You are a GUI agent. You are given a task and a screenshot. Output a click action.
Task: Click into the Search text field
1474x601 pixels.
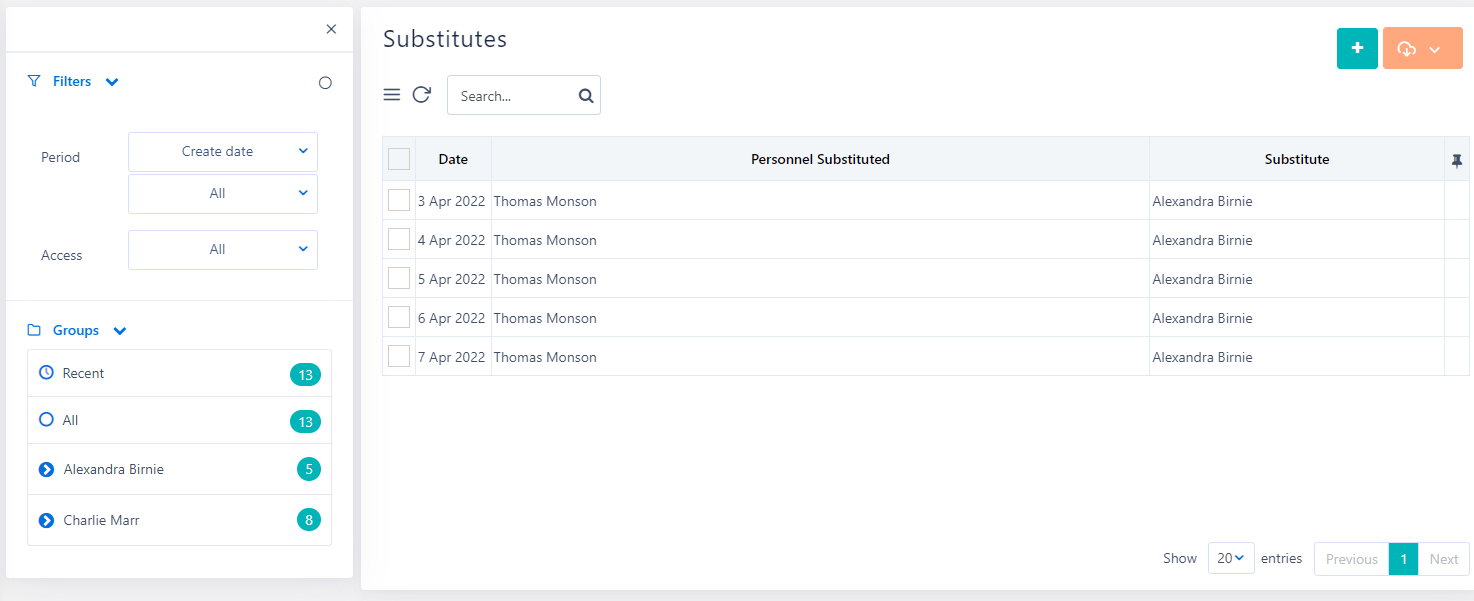(x=510, y=96)
